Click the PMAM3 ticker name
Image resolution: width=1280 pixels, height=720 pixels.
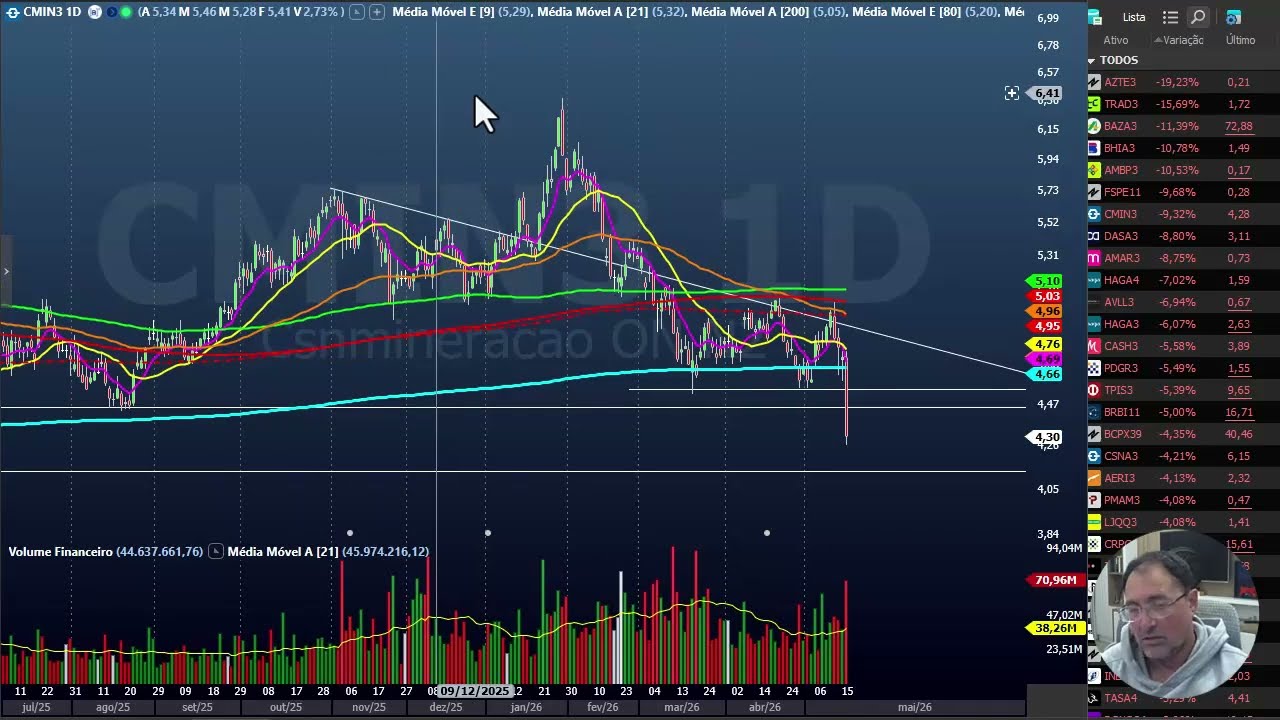point(1122,500)
